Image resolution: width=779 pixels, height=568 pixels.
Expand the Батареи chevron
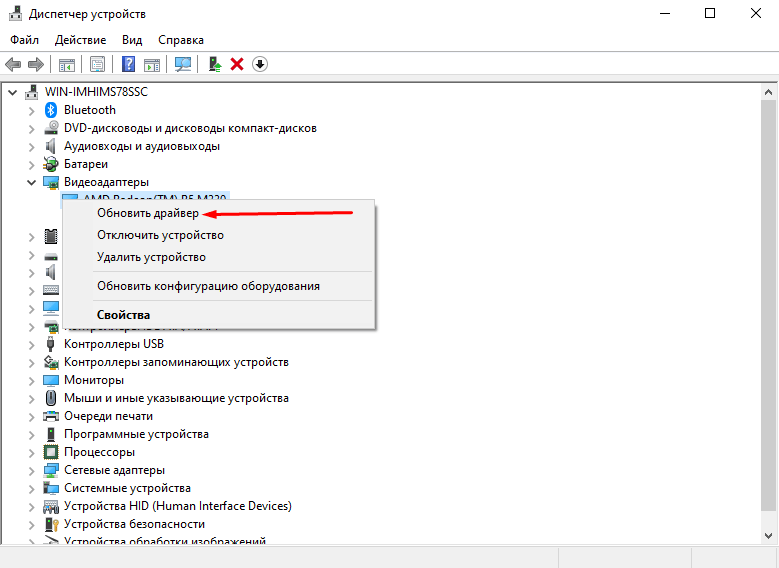click(31, 165)
